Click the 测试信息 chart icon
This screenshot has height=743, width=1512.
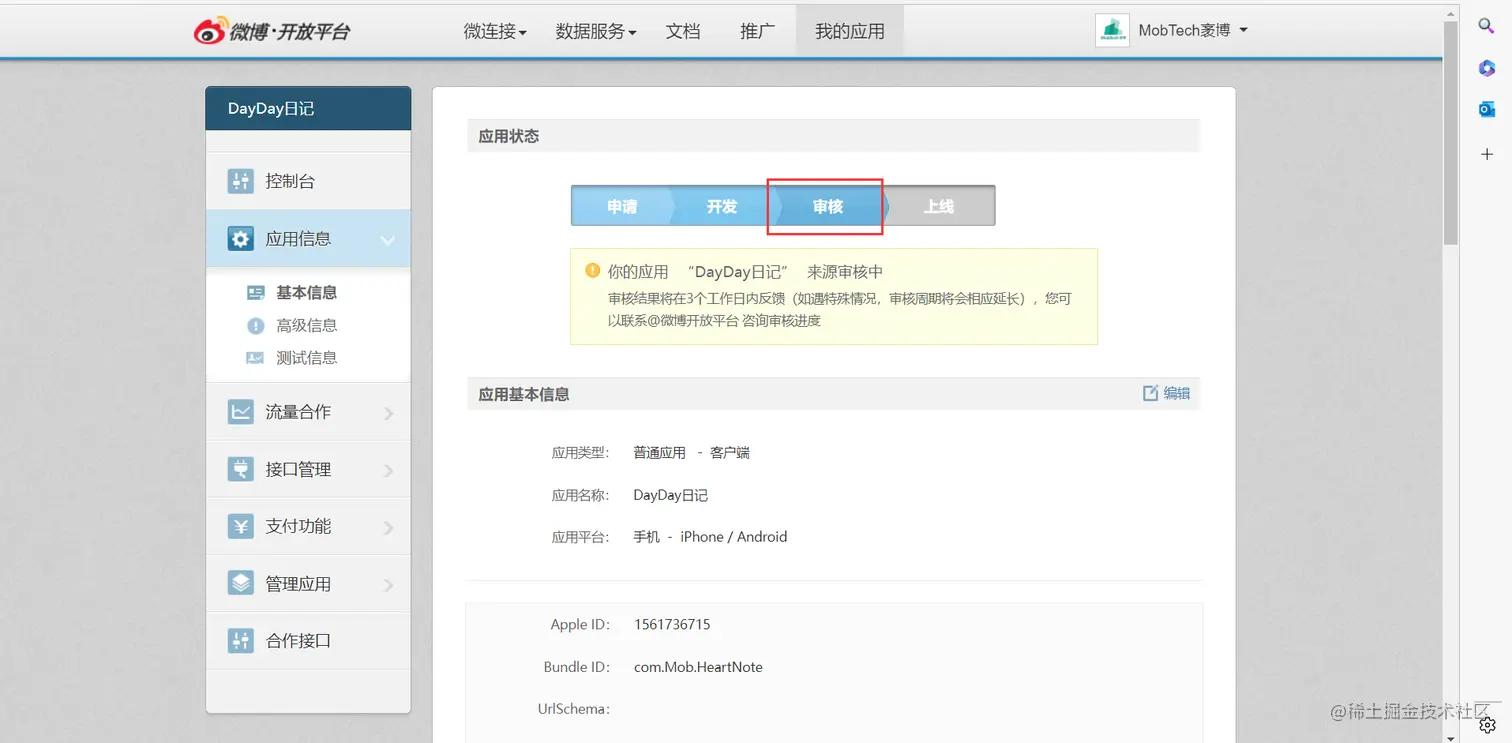tap(255, 357)
